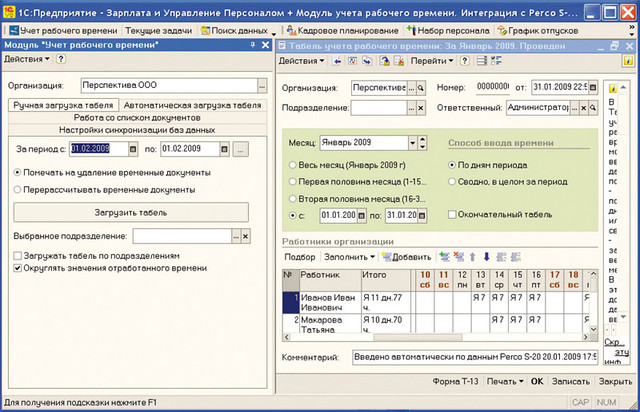Click the down arrow of the workers table vertical scrollbar

(593, 329)
